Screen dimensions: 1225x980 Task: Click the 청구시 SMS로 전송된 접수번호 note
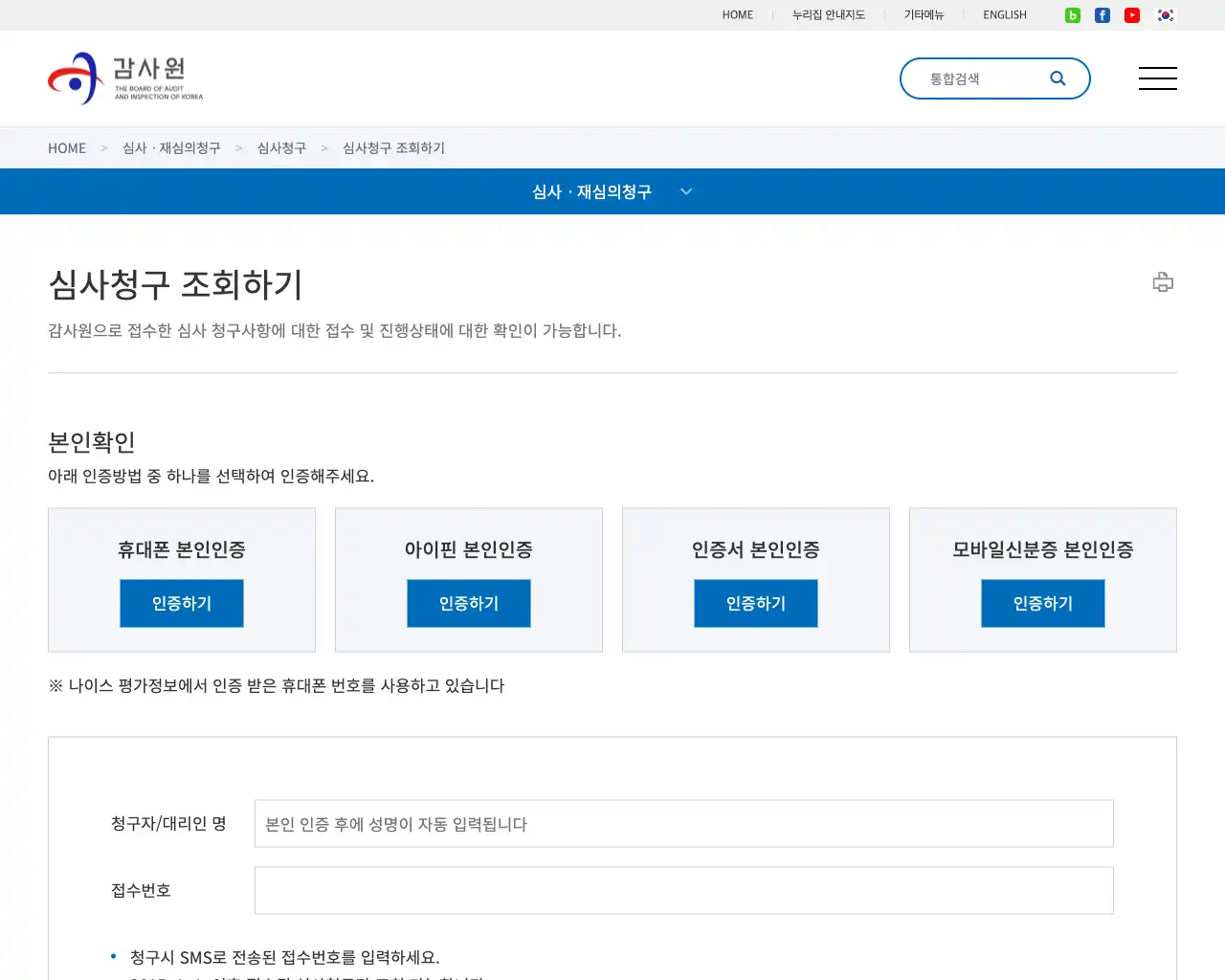coord(284,957)
